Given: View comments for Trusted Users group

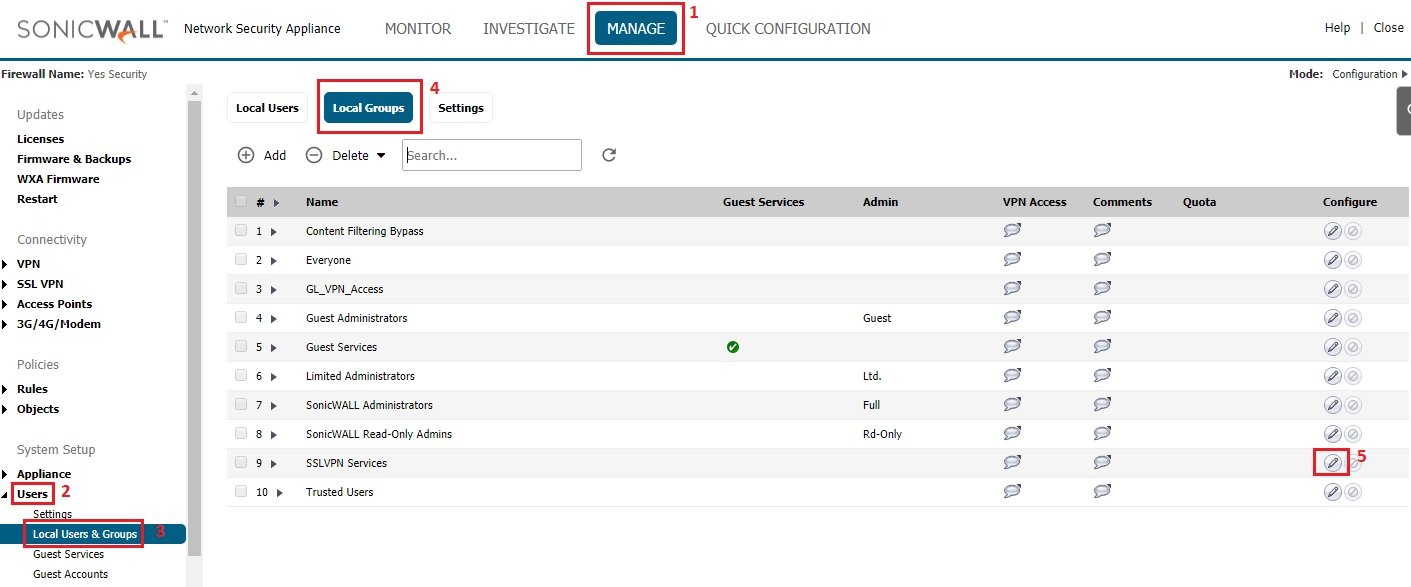Looking at the screenshot, I should (x=1102, y=491).
